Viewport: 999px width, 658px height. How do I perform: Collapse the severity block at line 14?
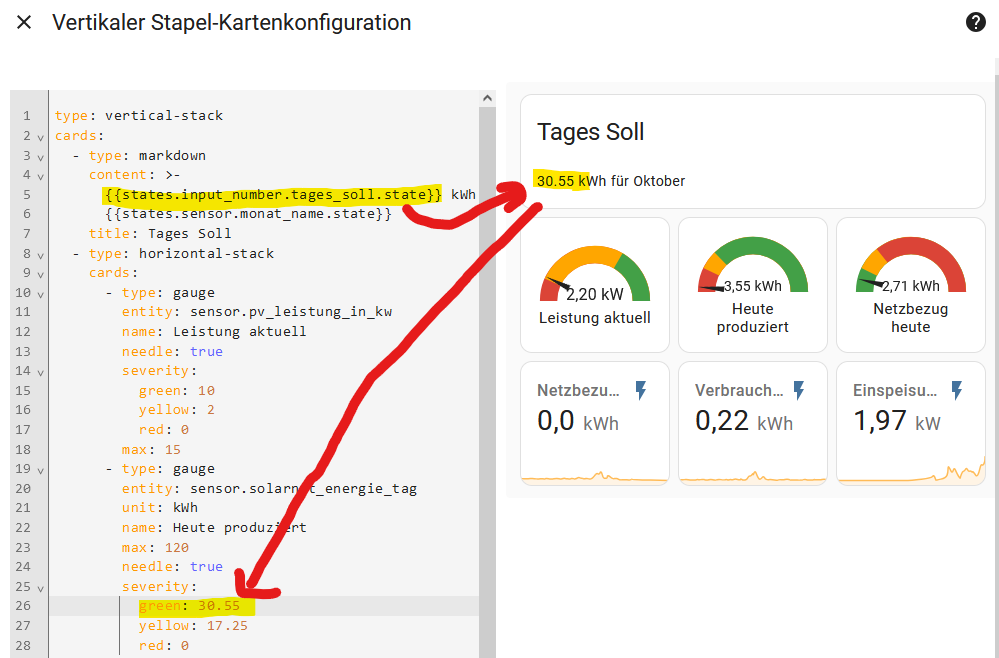[x=40, y=371]
